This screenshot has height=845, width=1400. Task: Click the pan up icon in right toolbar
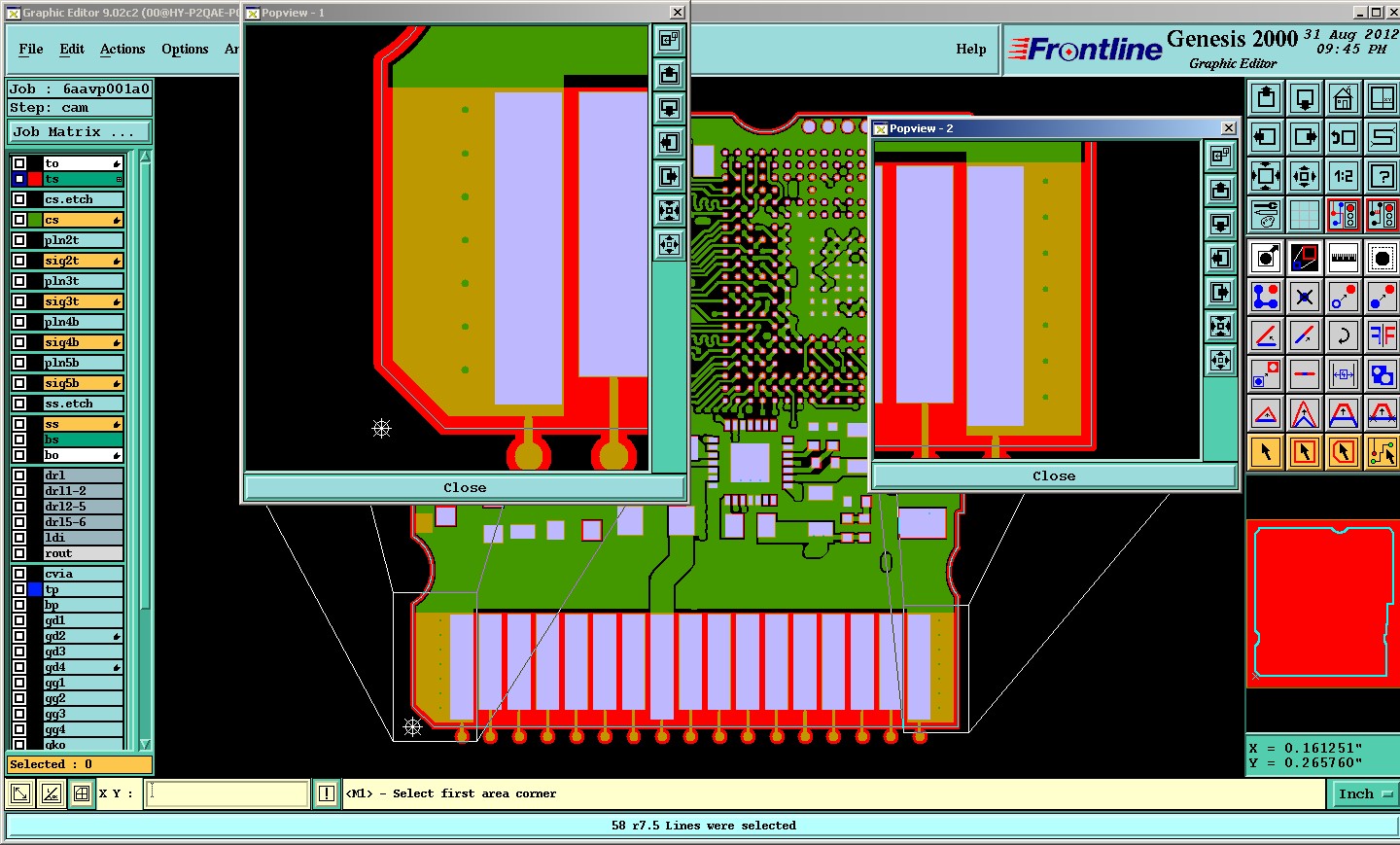(1266, 98)
